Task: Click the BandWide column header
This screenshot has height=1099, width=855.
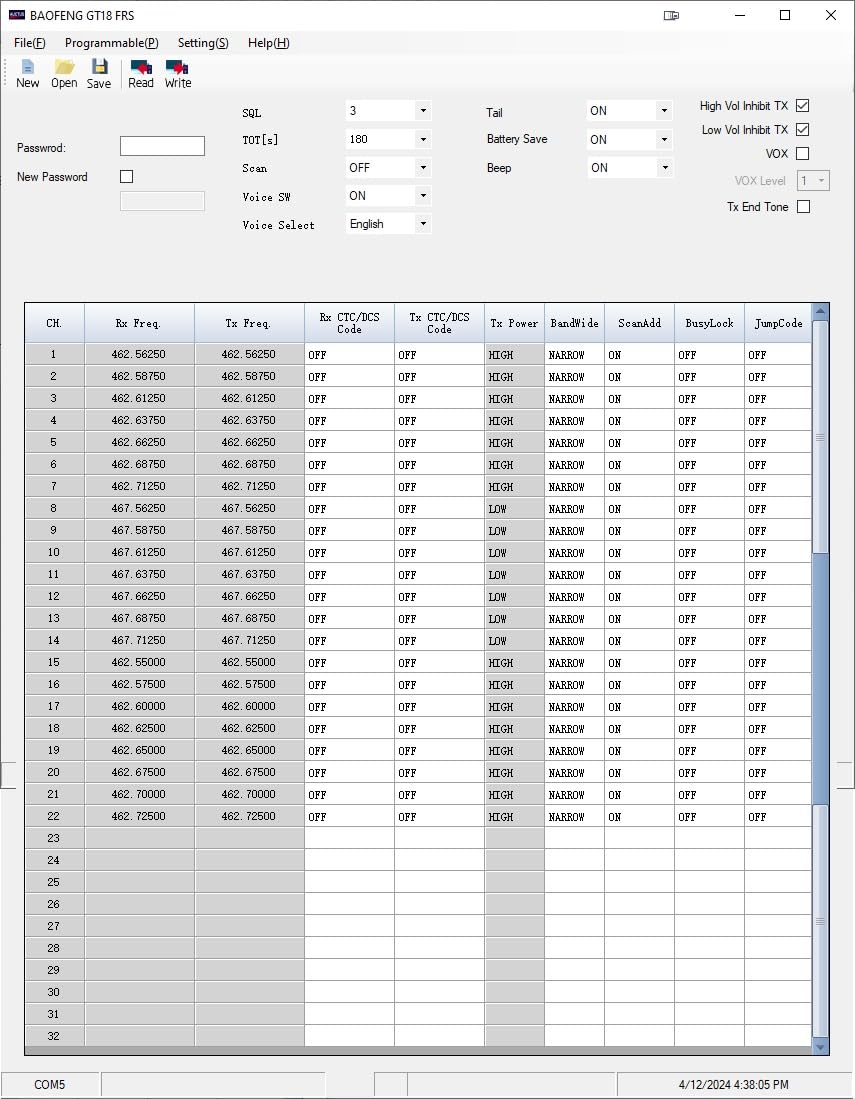Action: [x=574, y=323]
